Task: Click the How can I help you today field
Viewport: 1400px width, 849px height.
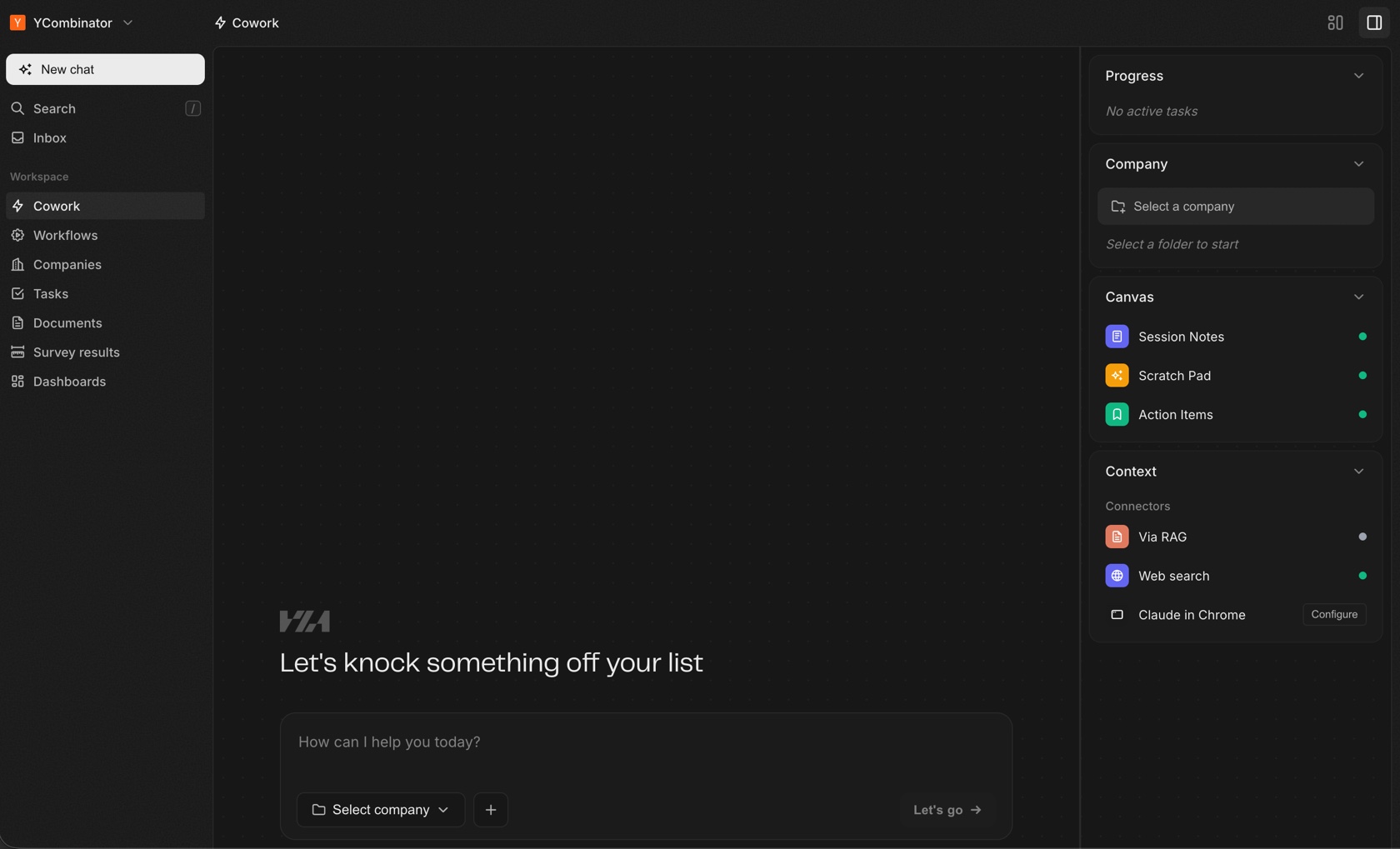Action: pyautogui.click(x=646, y=742)
